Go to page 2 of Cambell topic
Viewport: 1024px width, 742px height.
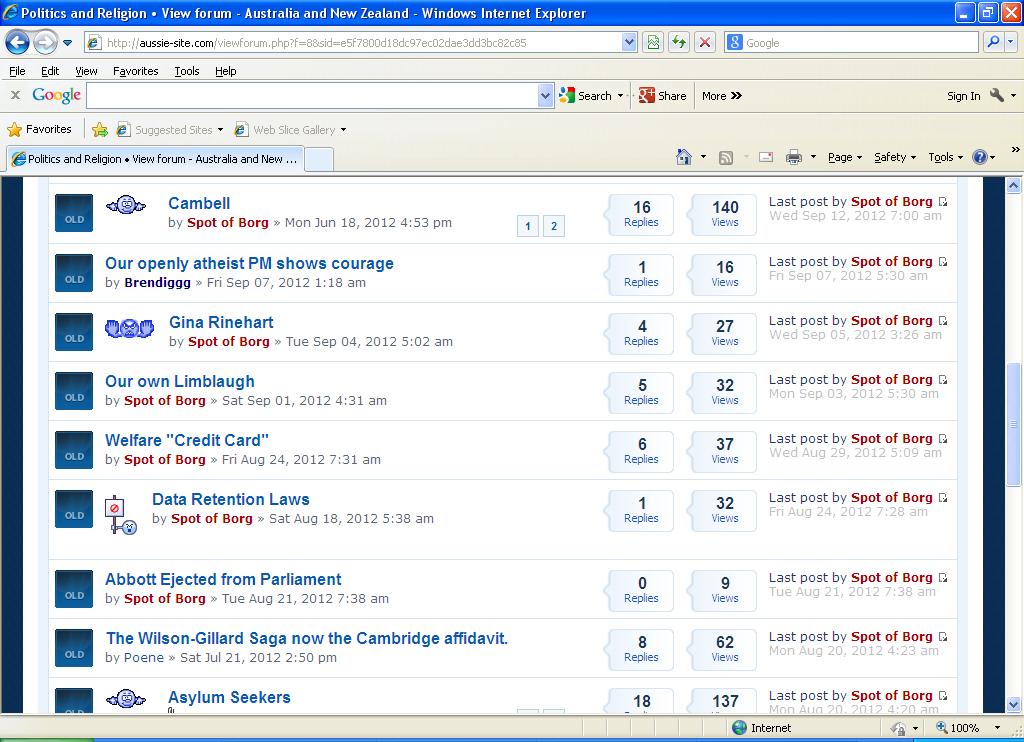click(554, 226)
